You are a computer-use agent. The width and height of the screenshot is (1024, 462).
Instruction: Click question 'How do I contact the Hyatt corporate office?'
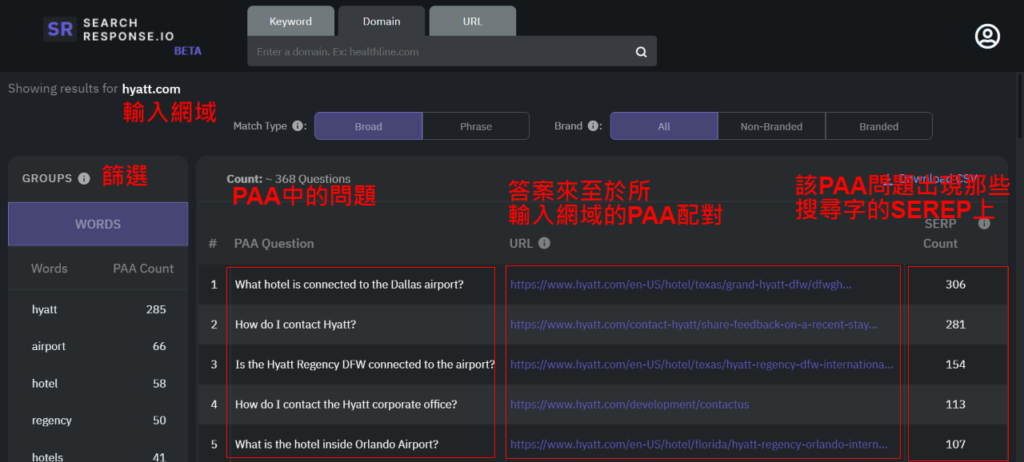point(346,404)
